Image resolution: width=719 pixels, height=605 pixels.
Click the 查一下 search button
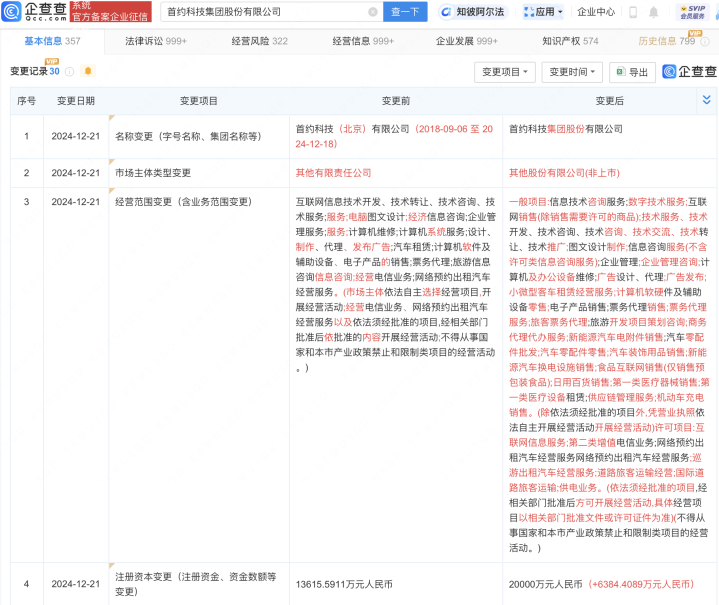pos(405,11)
